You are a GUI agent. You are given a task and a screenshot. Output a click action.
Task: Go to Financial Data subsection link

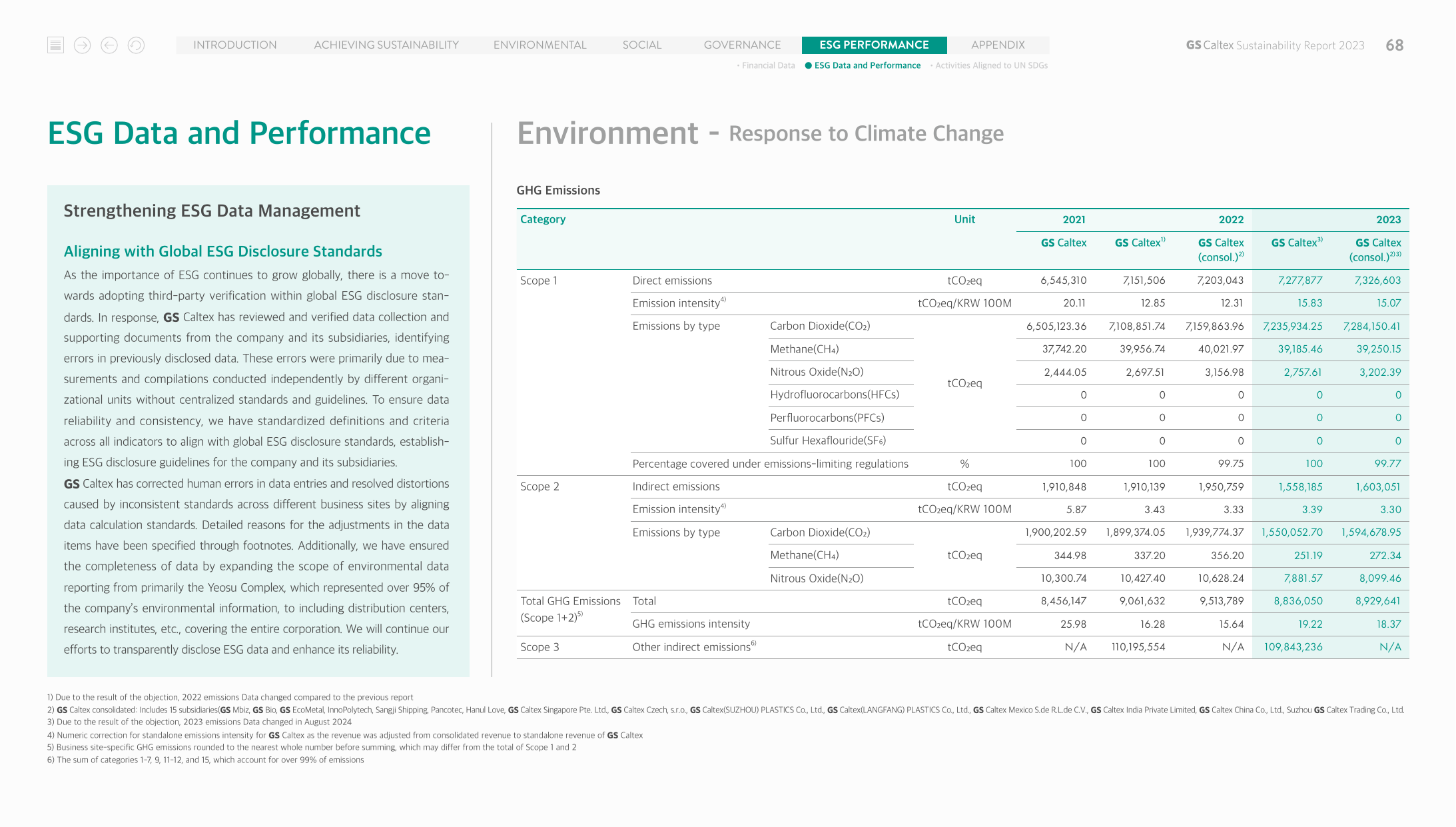tap(766, 65)
